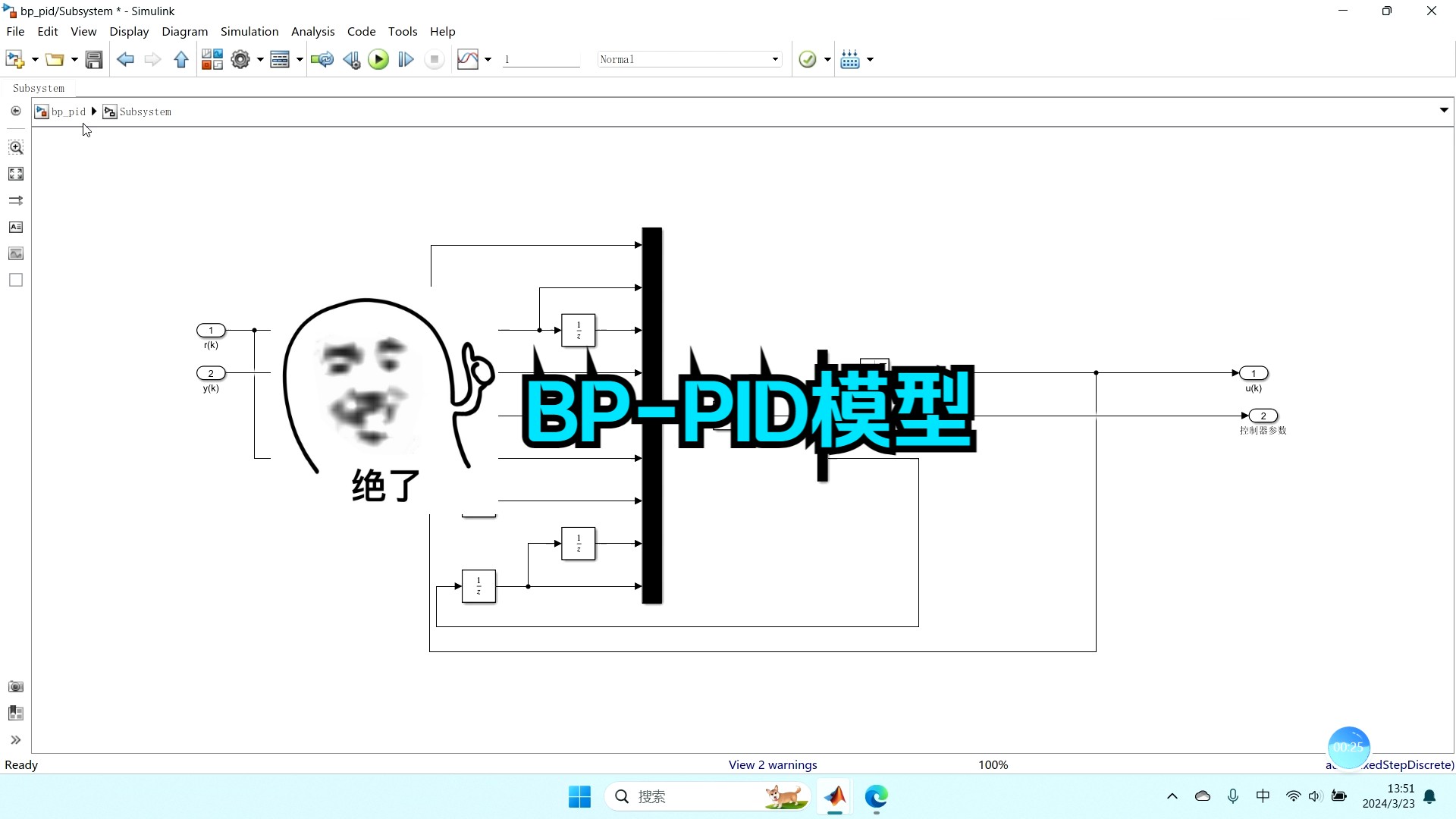Click the simulation stop time field

(540, 58)
